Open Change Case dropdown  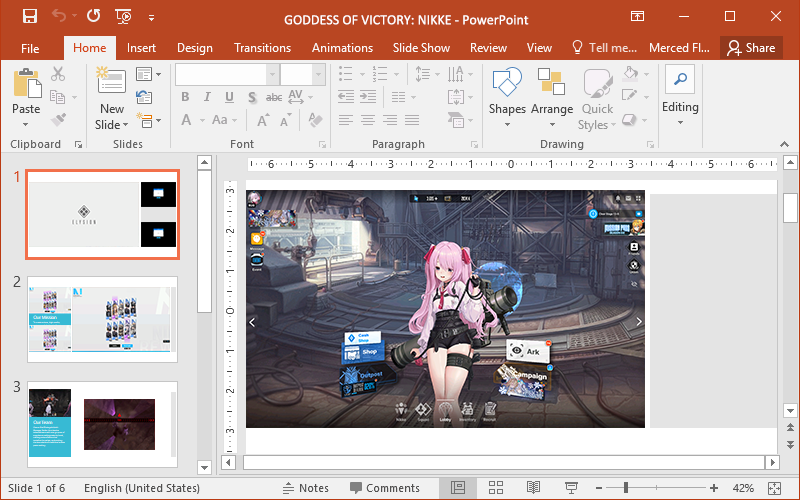coord(224,120)
